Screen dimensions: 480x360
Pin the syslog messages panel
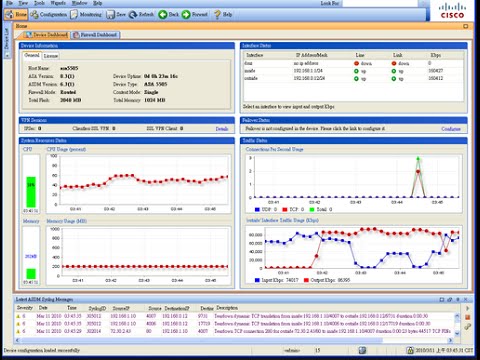click(458, 300)
